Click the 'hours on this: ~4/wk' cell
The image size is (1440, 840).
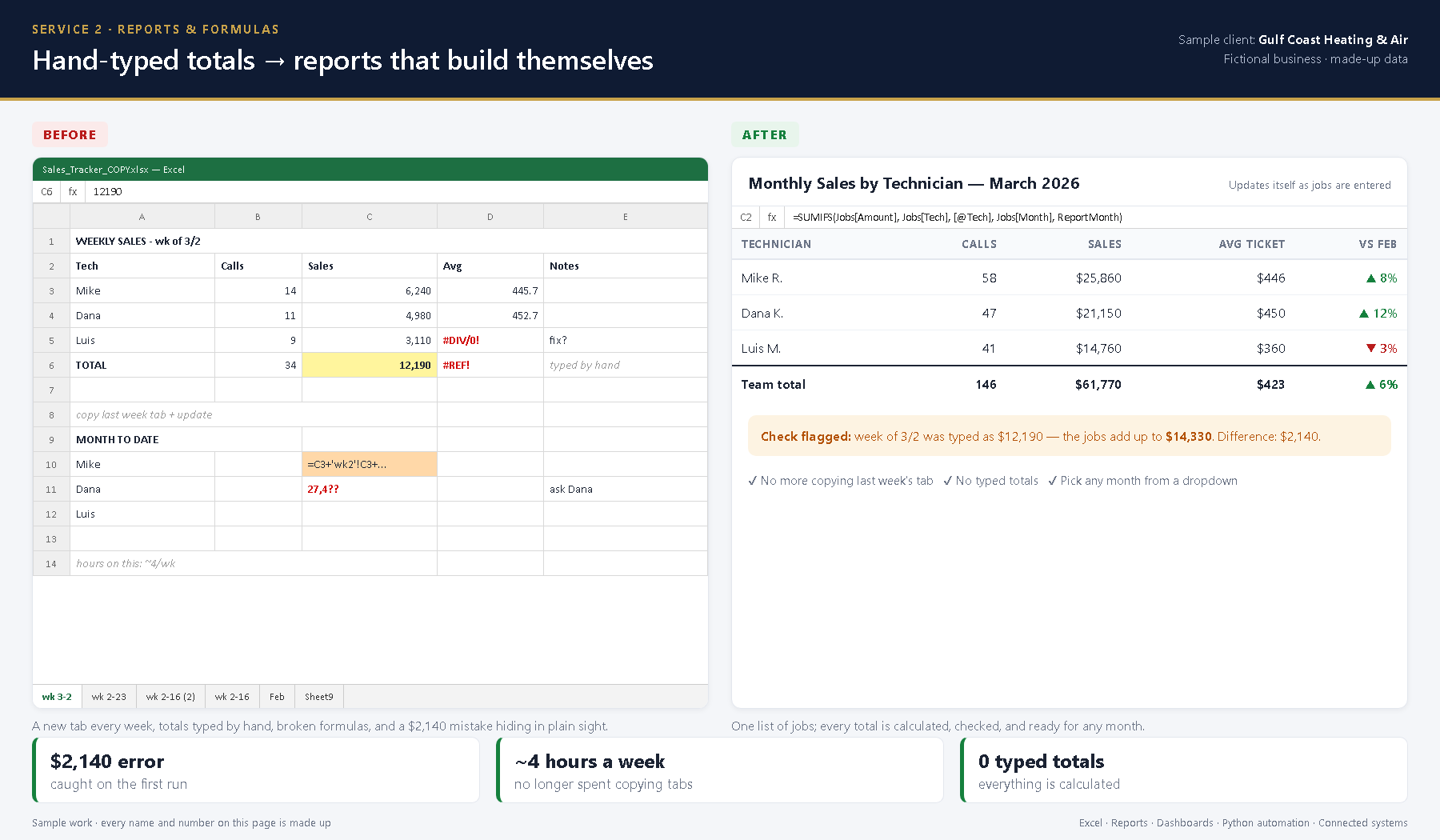tap(254, 564)
